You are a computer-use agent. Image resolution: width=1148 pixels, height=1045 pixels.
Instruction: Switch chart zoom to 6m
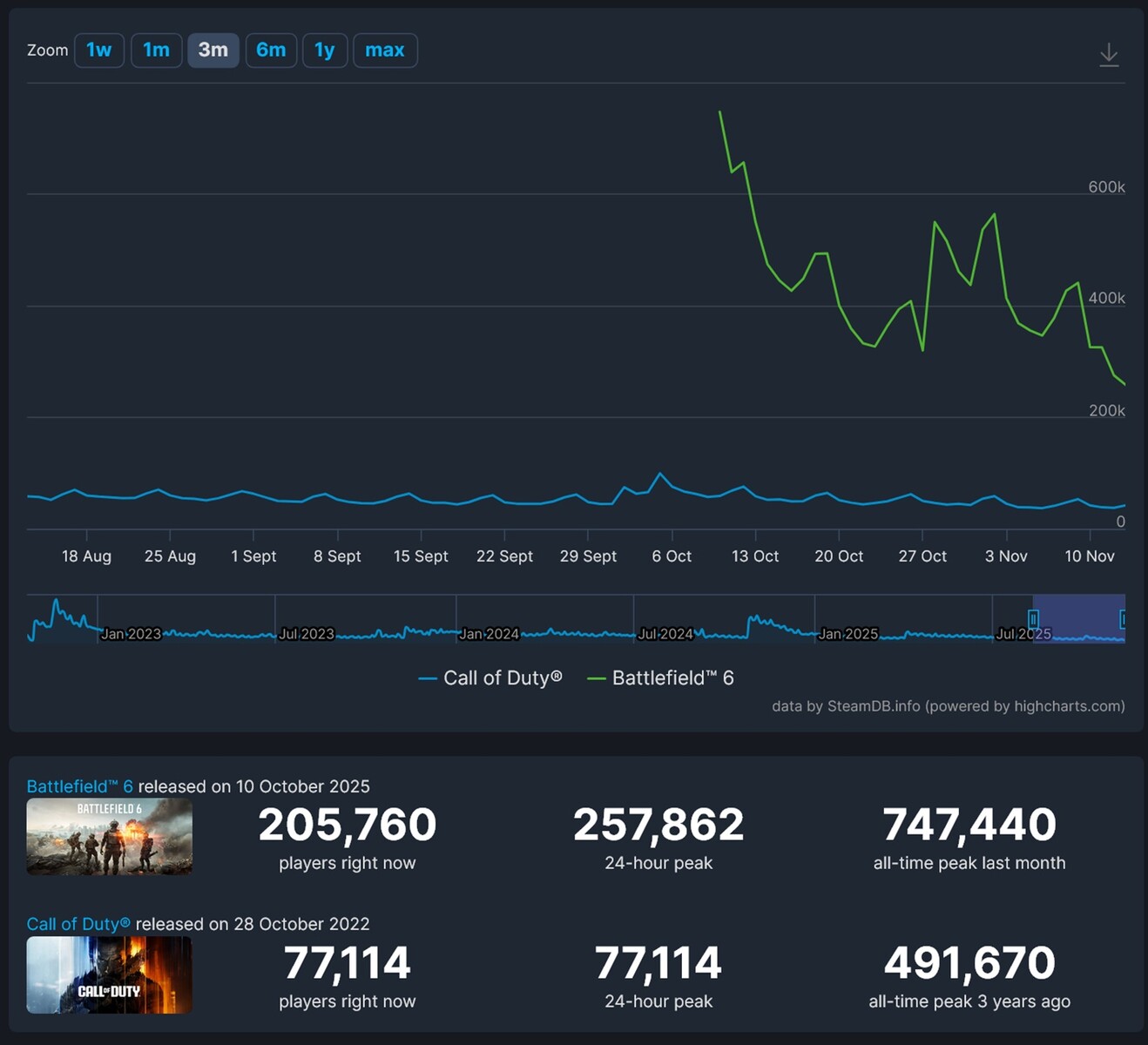[x=271, y=51]
